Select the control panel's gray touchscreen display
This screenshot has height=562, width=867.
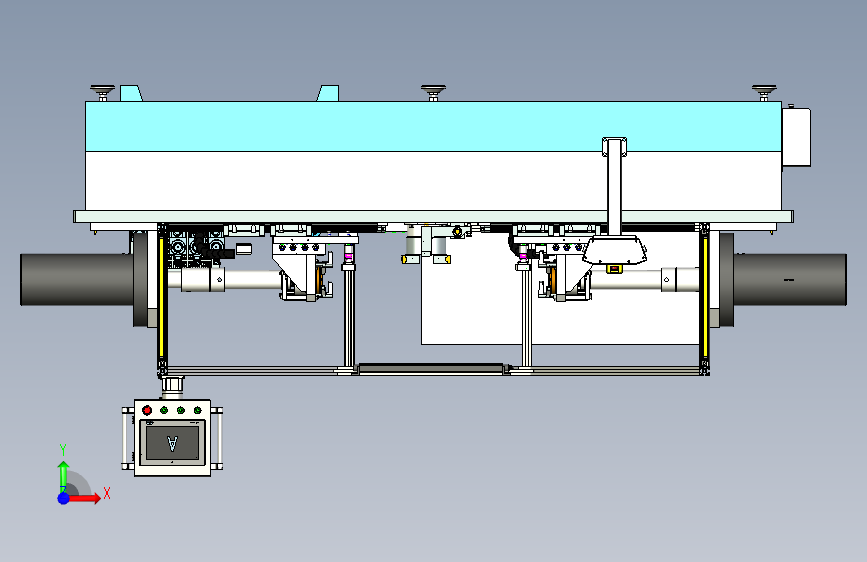tap(172, 443)
